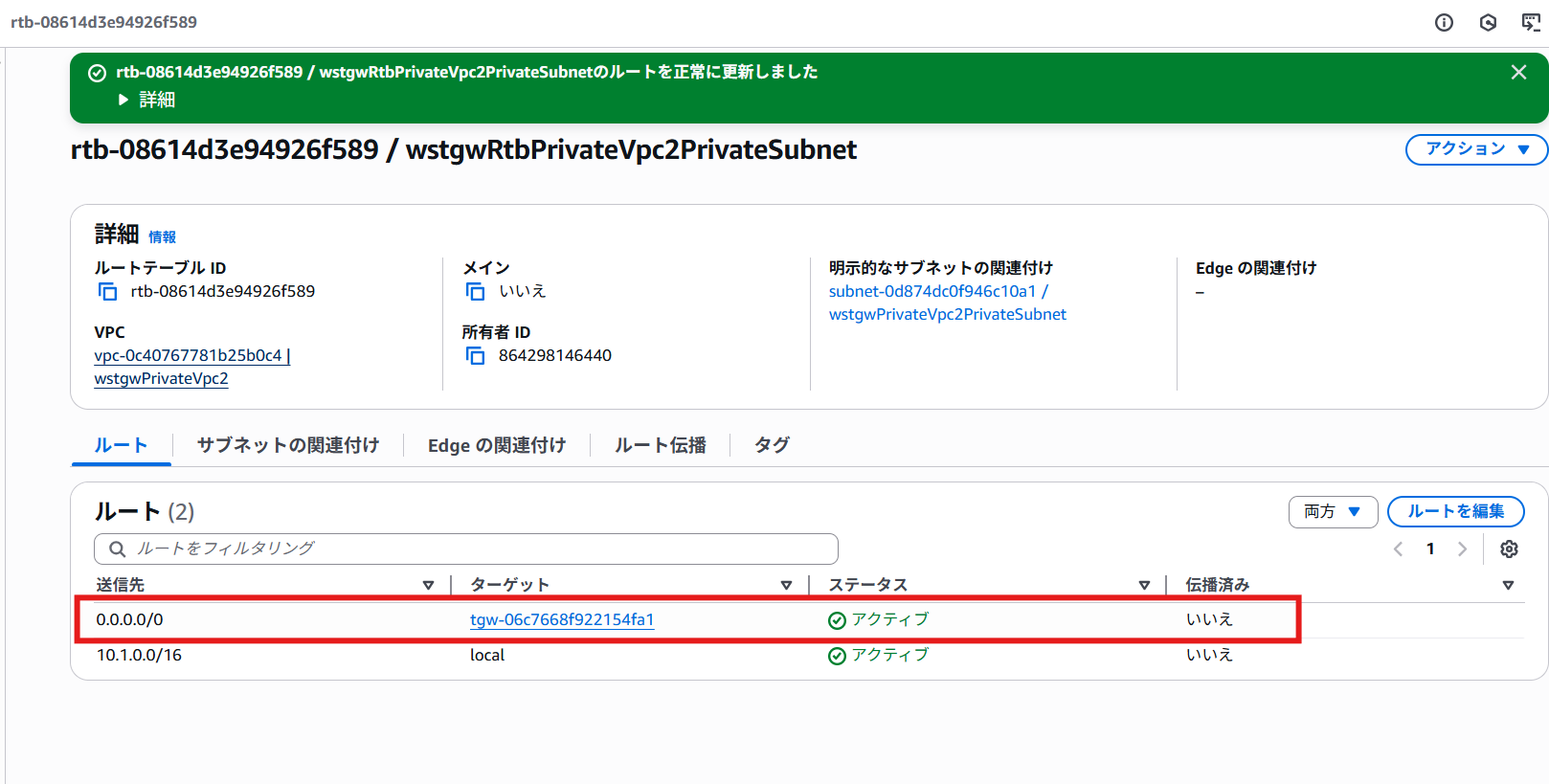Go to next page of routes

(x=1462, y=549)
